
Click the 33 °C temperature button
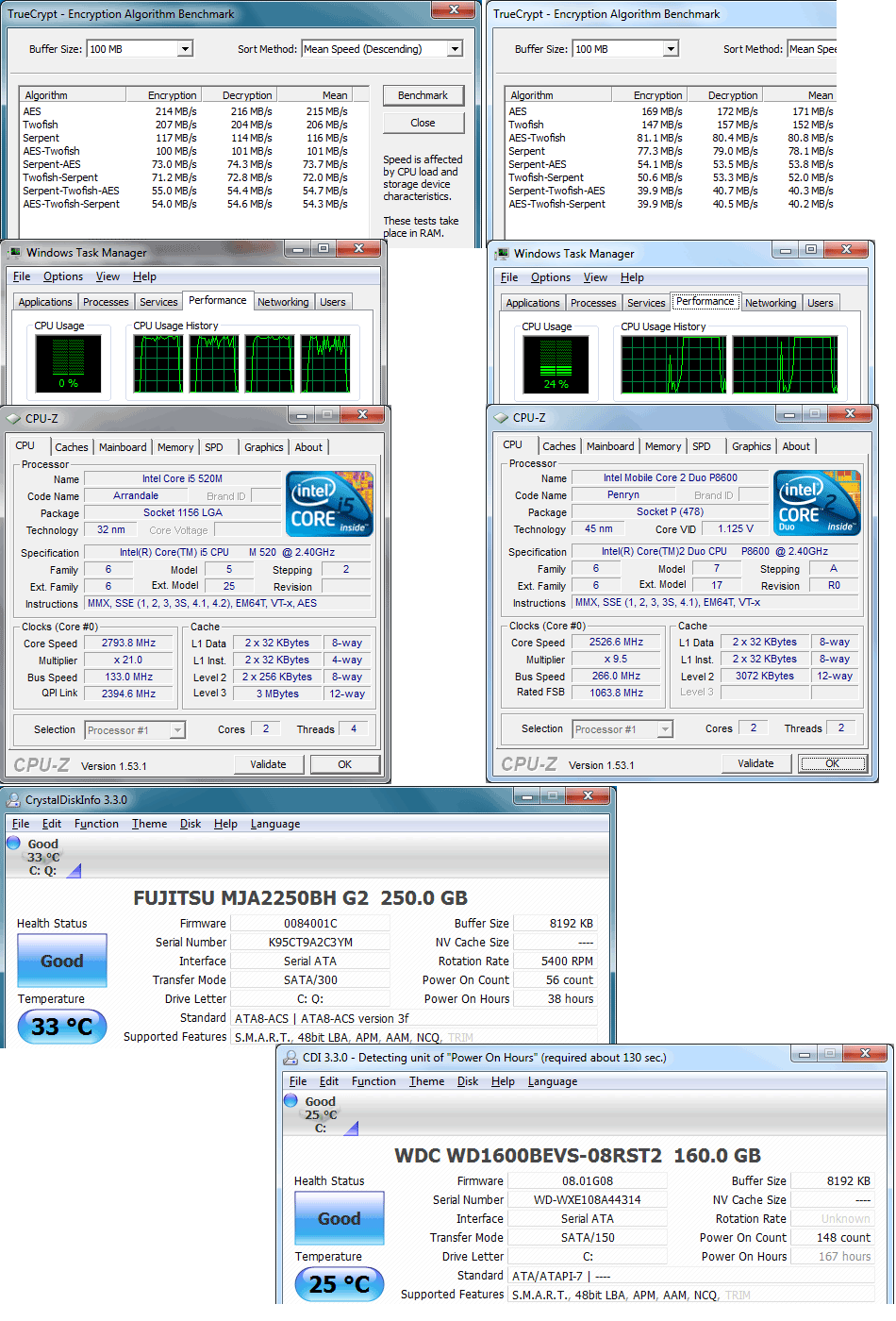click(62, 1027)
